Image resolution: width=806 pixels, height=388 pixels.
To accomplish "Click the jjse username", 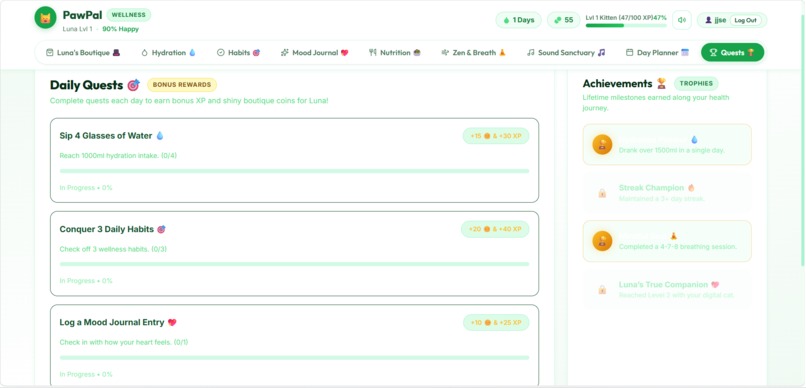I will [x=721, y=20].
